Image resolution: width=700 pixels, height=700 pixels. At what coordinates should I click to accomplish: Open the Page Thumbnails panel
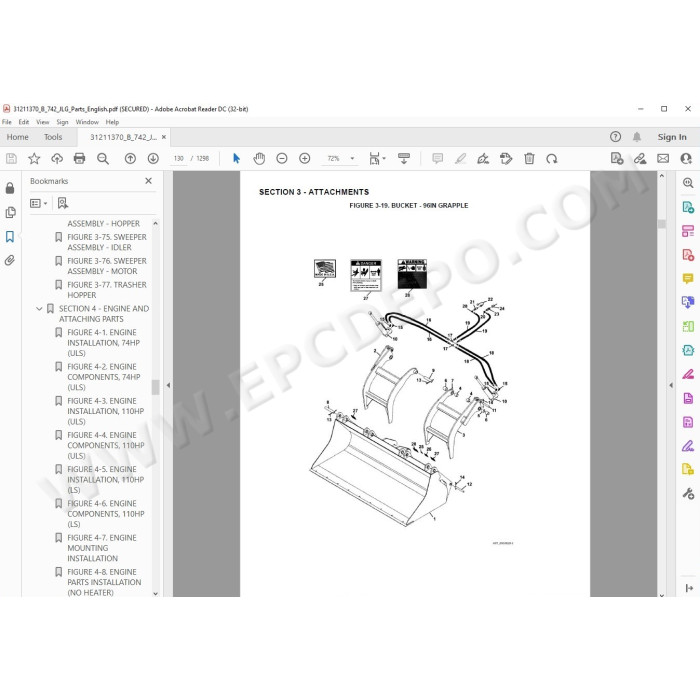(x=10, y=212)
